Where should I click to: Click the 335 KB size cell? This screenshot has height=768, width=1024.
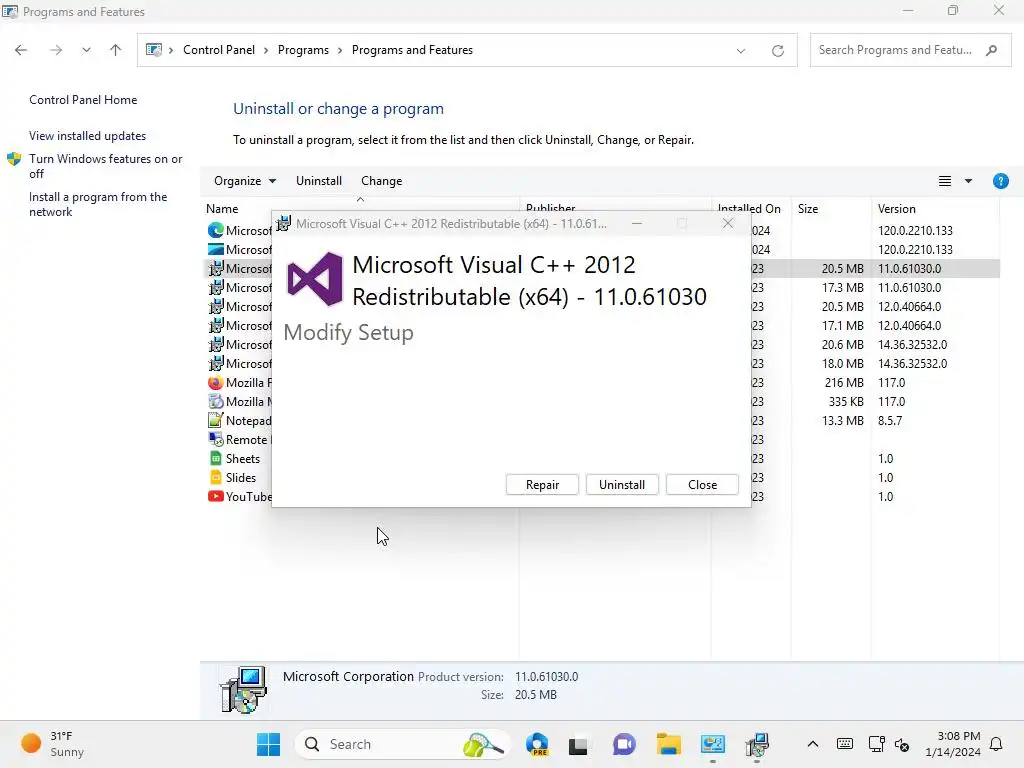pos(846,402)
